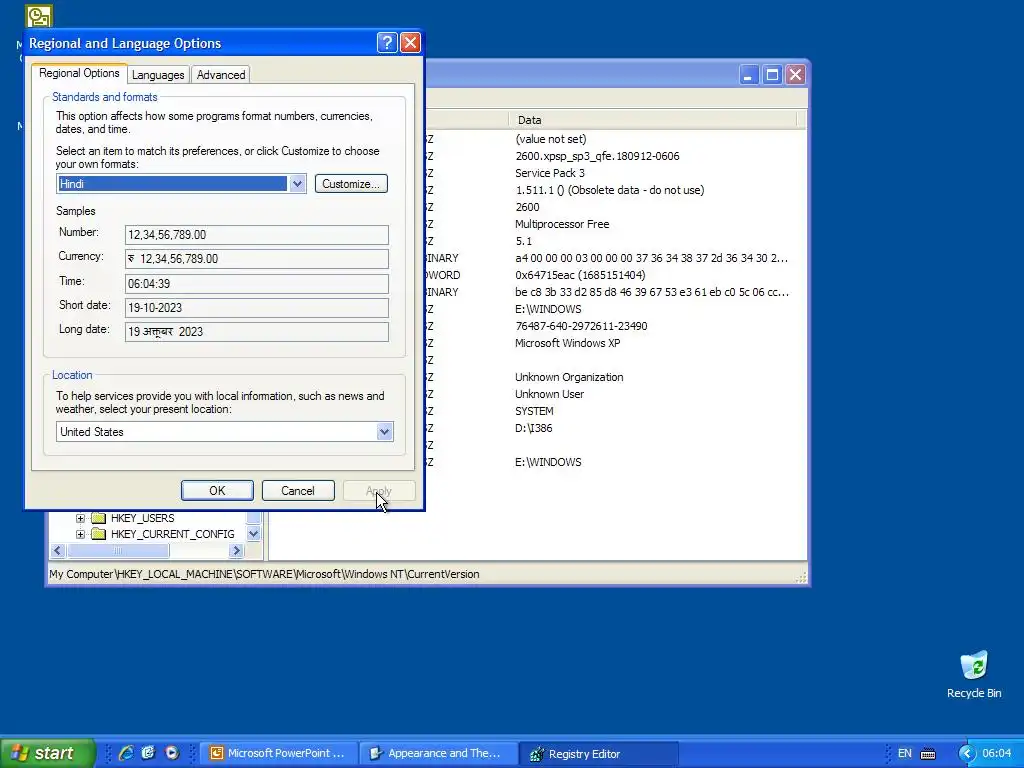This screenshot has width=1024, height=768.
Task: Click the keyboard icon in system tray
Action: click(x=928, y=754)
